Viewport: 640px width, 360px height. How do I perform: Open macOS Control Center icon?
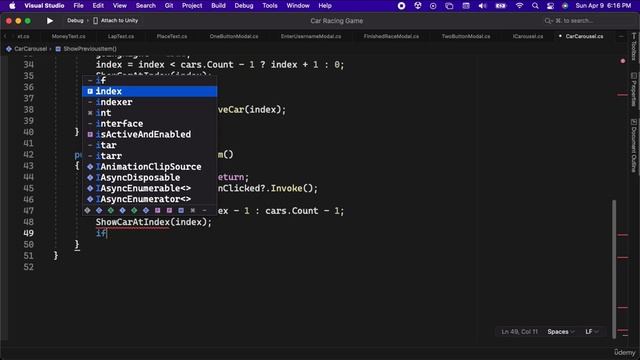[550, 6]
